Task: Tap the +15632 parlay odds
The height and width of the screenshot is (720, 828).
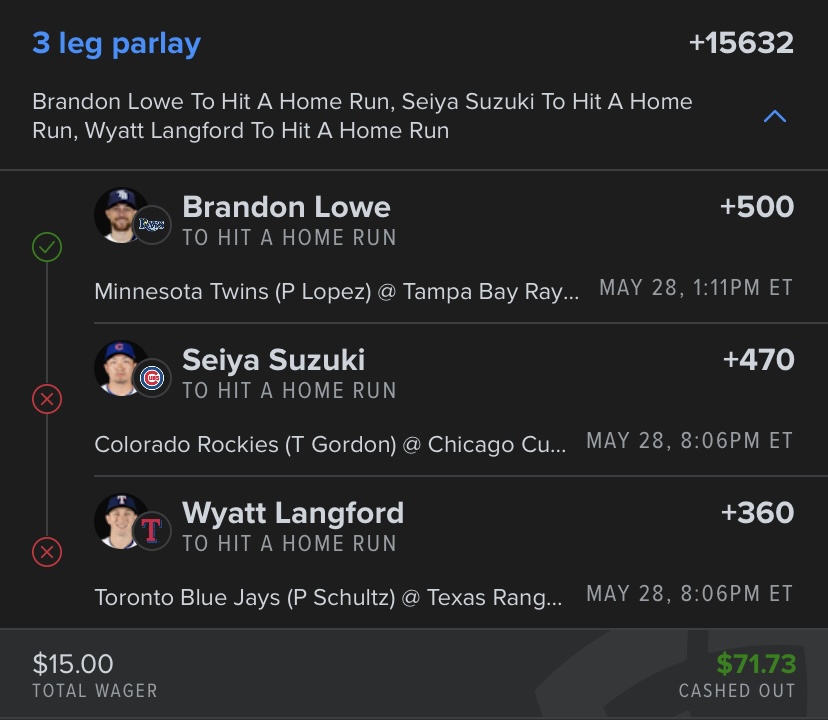Action: pyautogui.click(x=741, y=44)
